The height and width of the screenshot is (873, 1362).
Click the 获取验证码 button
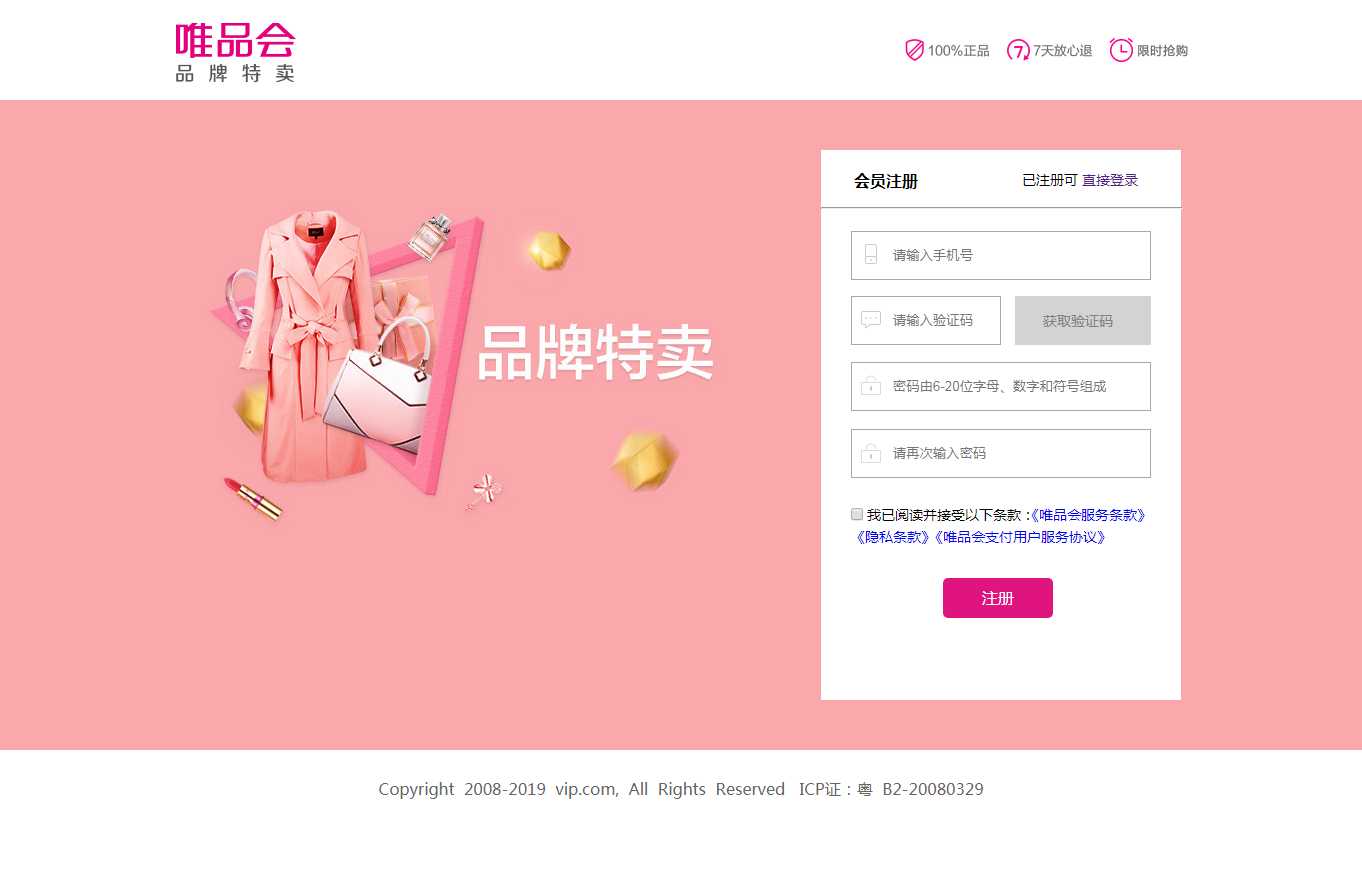click(1083, 320)
